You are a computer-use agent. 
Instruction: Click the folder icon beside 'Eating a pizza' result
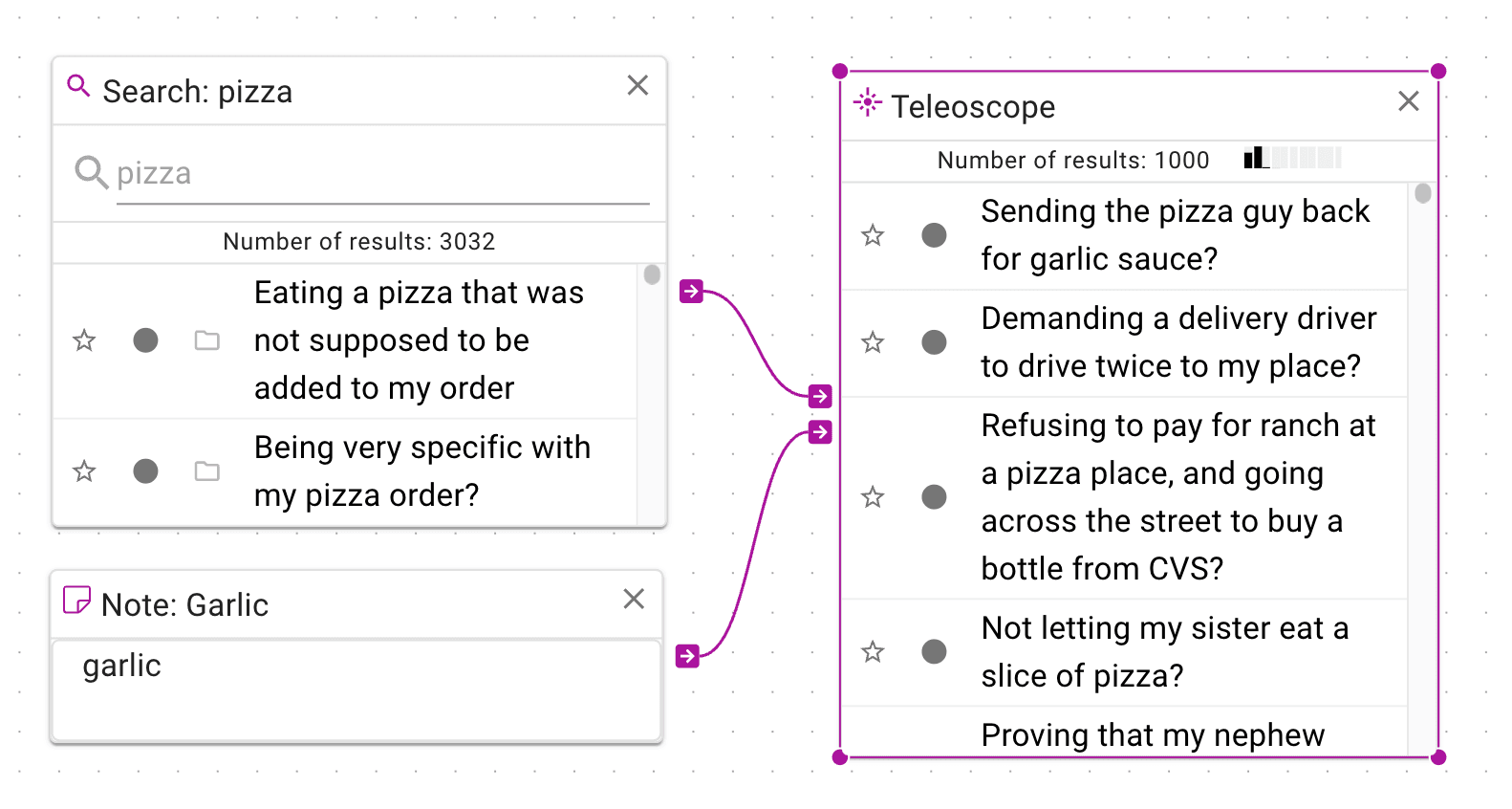tap(207, 340)
